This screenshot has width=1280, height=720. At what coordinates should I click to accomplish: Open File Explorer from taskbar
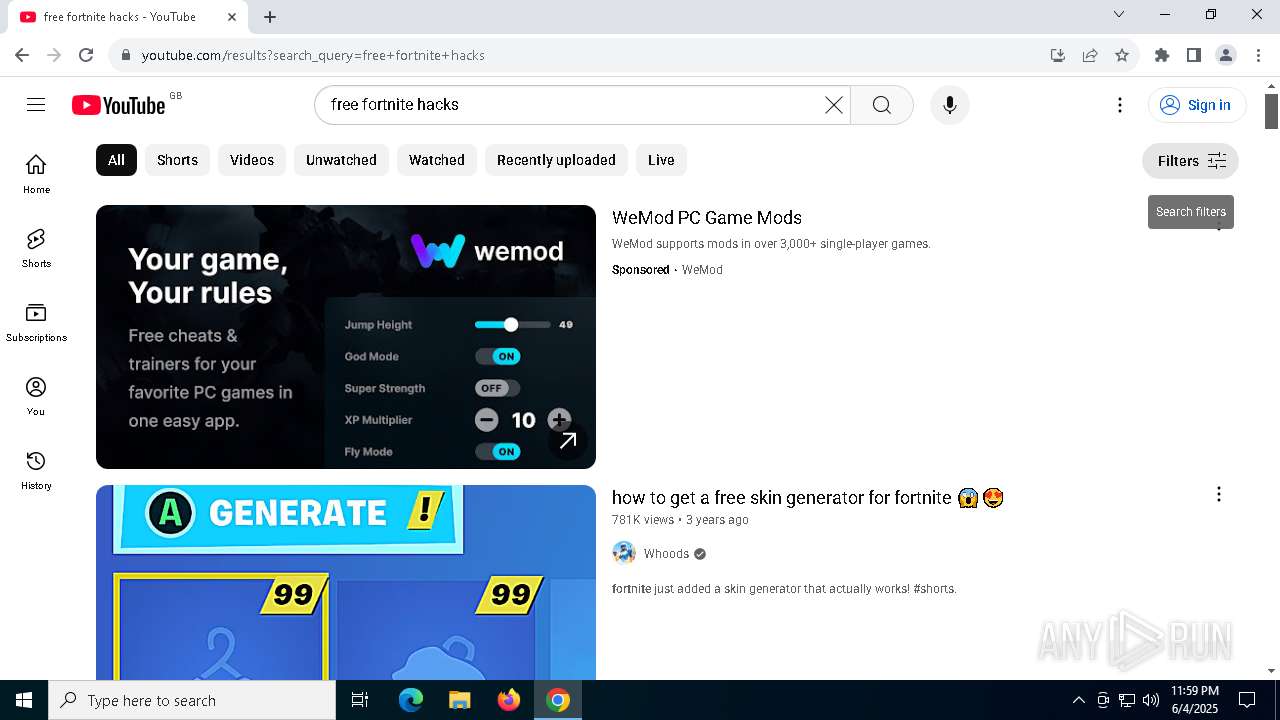[x=459, y=700]
